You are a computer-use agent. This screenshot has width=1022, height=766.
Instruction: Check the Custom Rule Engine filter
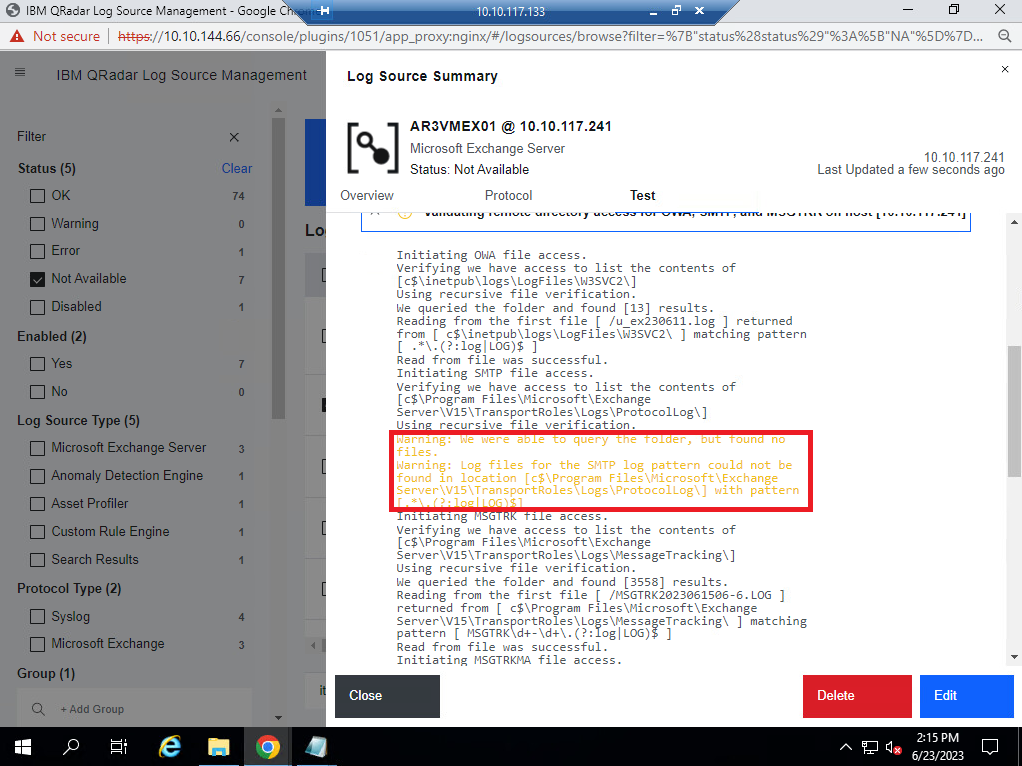(38, 532)
